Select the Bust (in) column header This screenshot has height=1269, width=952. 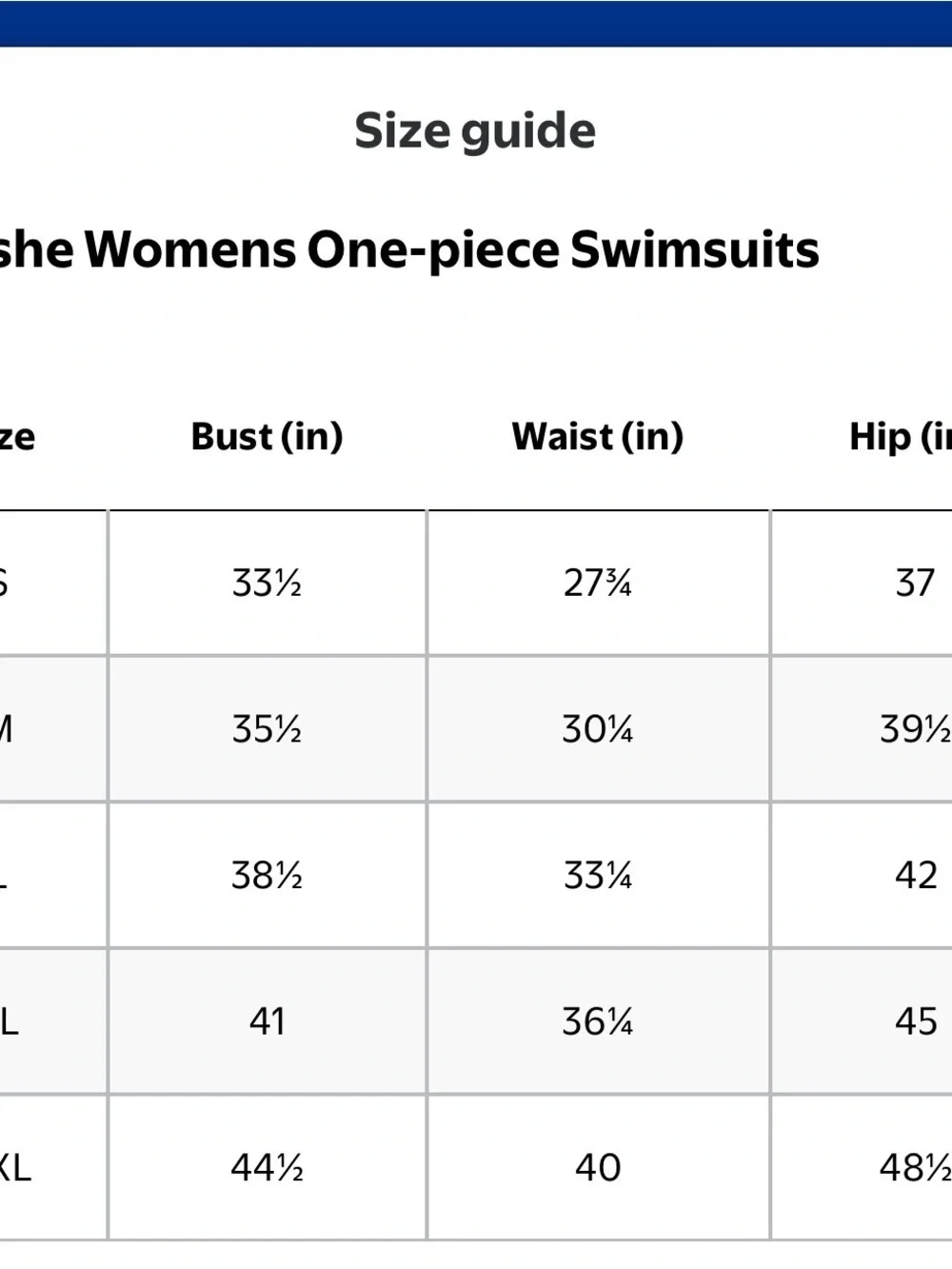pos(267,437)
